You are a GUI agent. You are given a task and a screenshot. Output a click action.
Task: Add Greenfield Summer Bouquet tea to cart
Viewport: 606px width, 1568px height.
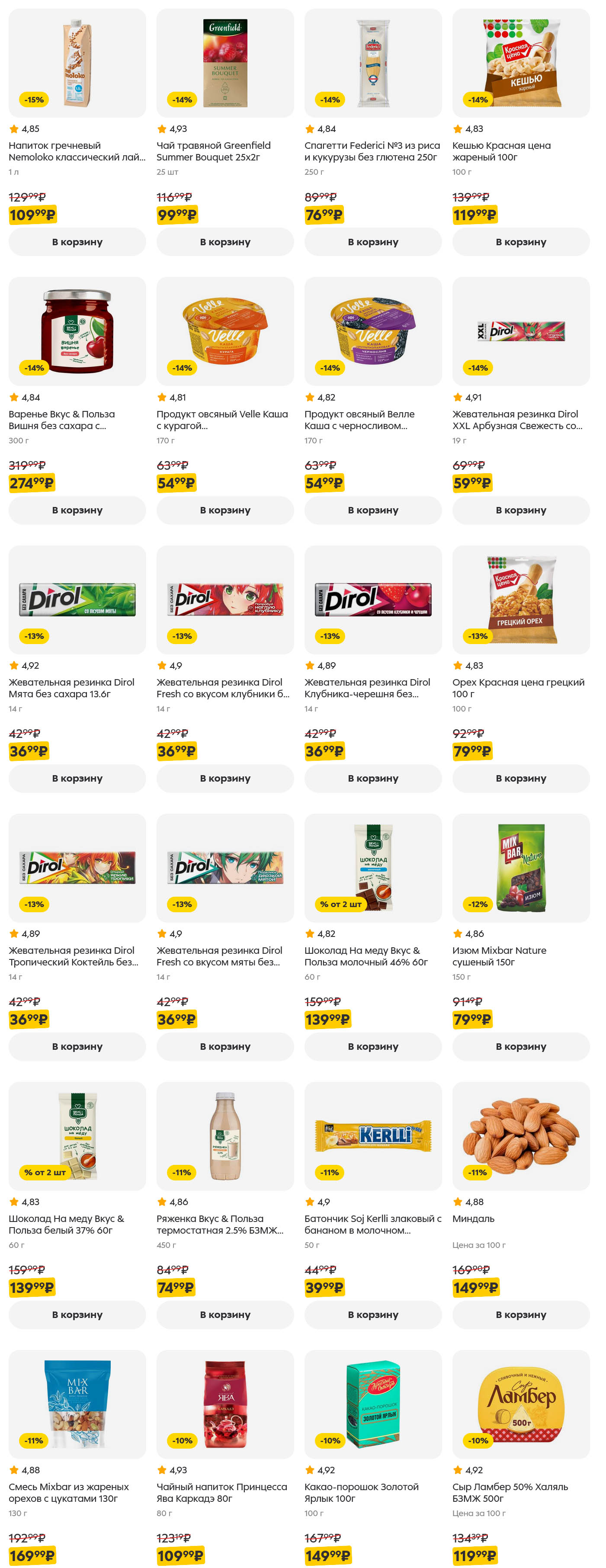click(224, 242)
